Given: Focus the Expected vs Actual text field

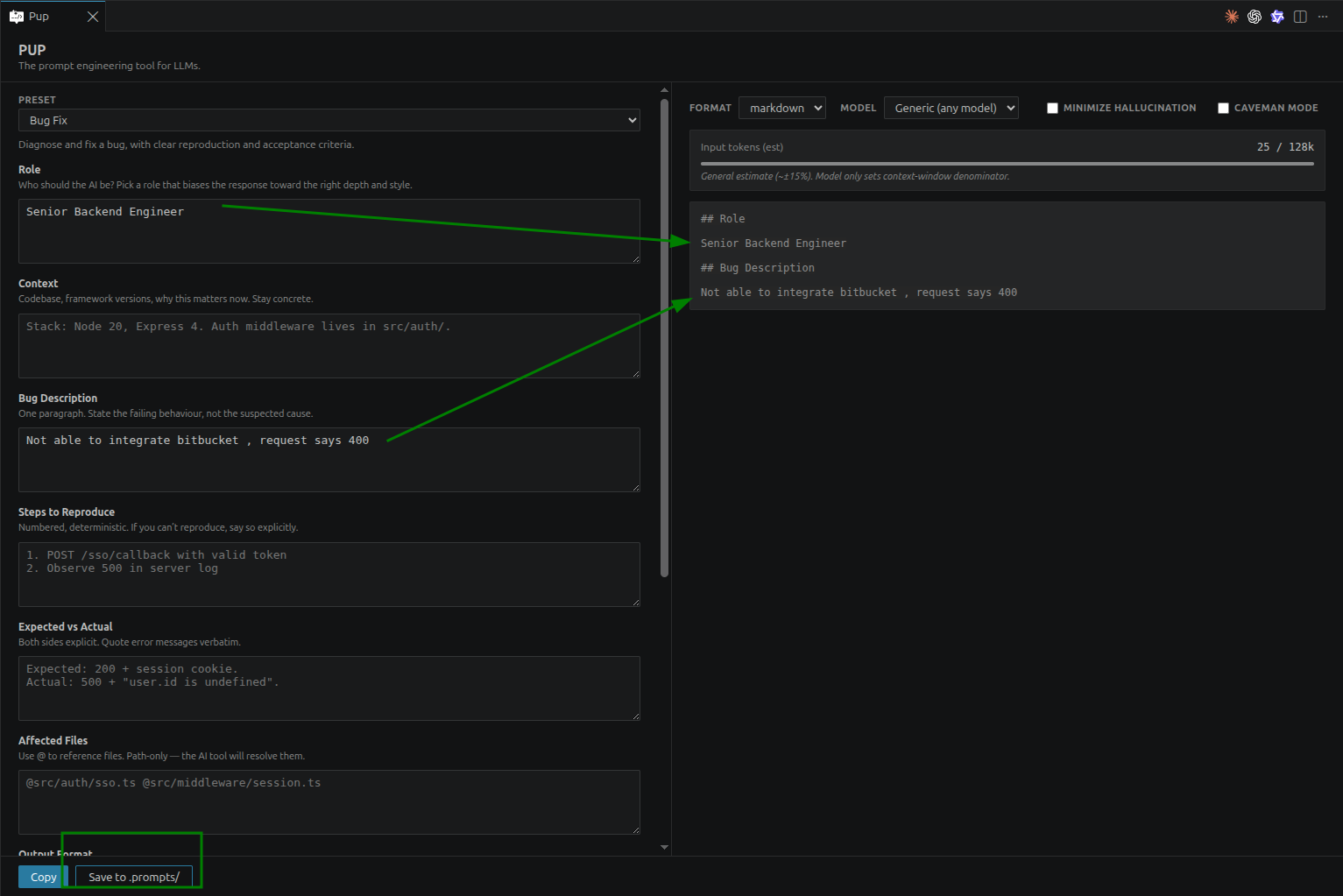Looking at the screenshot, I should [x=329, y=688].
